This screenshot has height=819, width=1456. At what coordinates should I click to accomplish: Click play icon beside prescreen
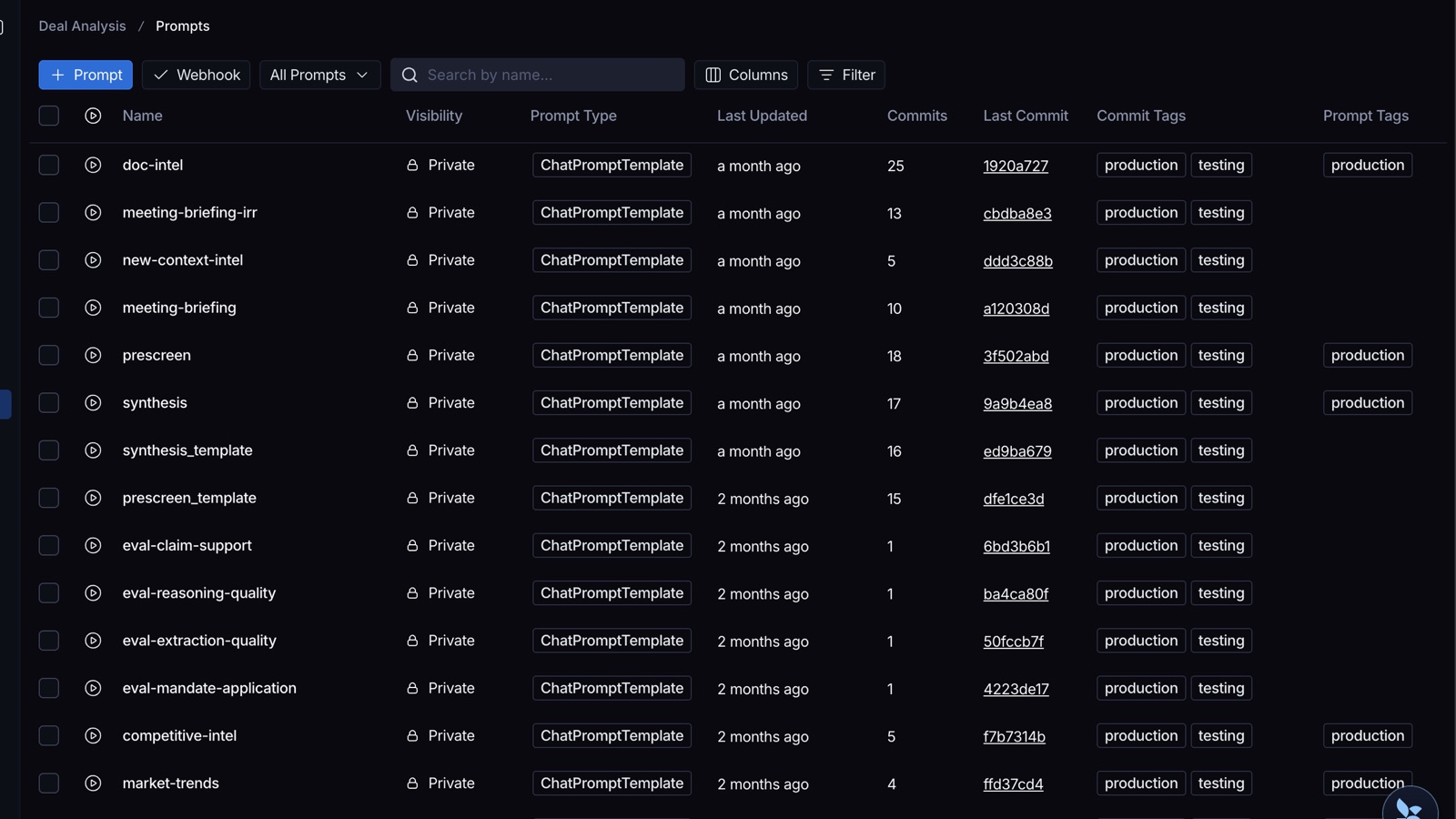click(93, 355)
